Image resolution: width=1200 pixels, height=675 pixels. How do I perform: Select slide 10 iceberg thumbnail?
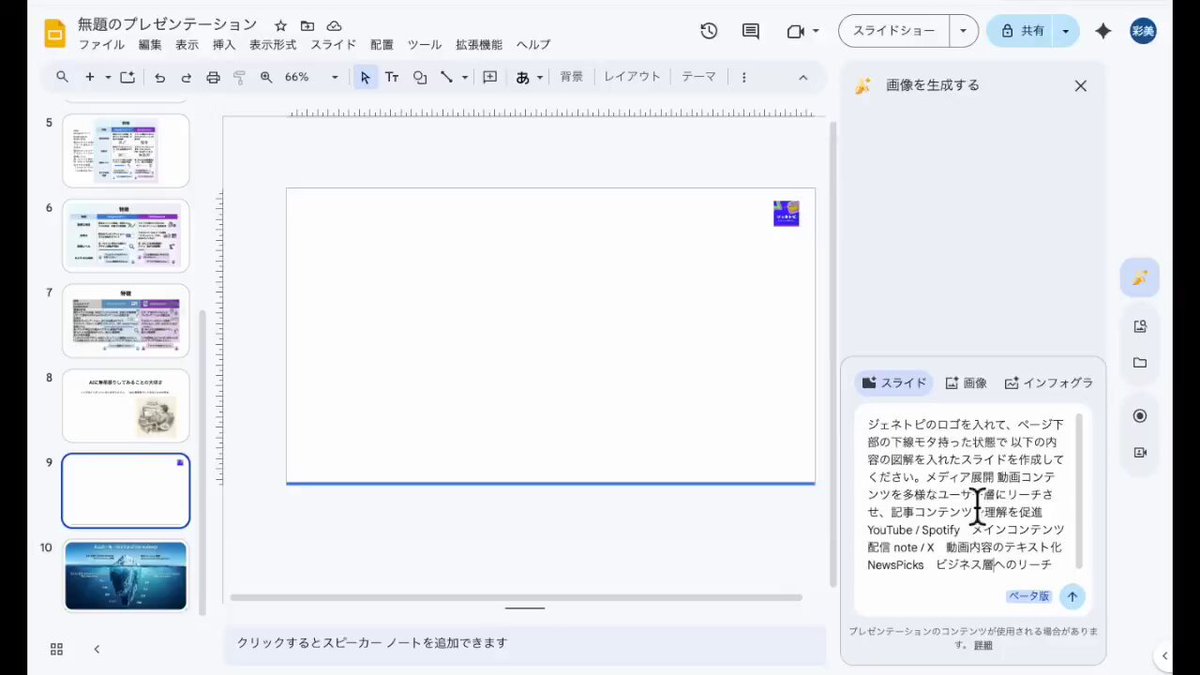[126, 575]
